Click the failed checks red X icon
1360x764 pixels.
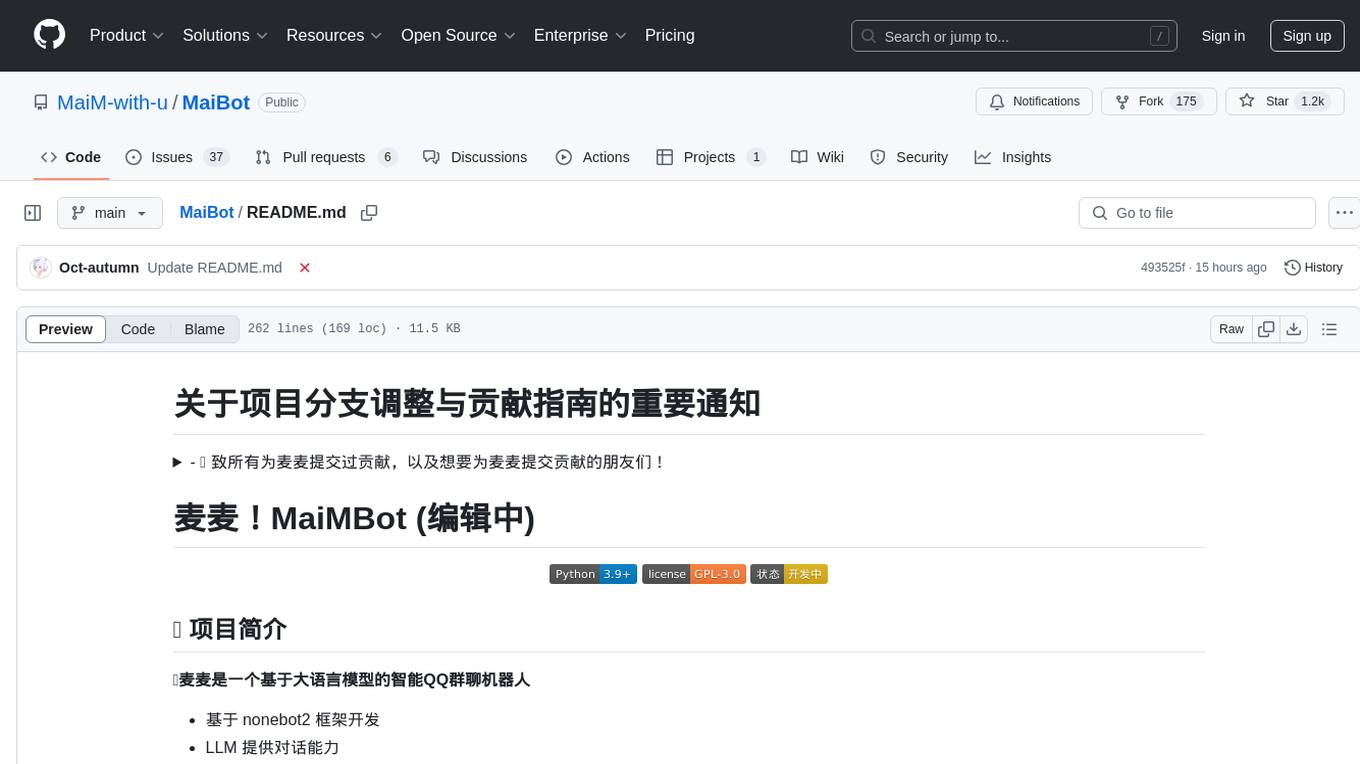305,268
